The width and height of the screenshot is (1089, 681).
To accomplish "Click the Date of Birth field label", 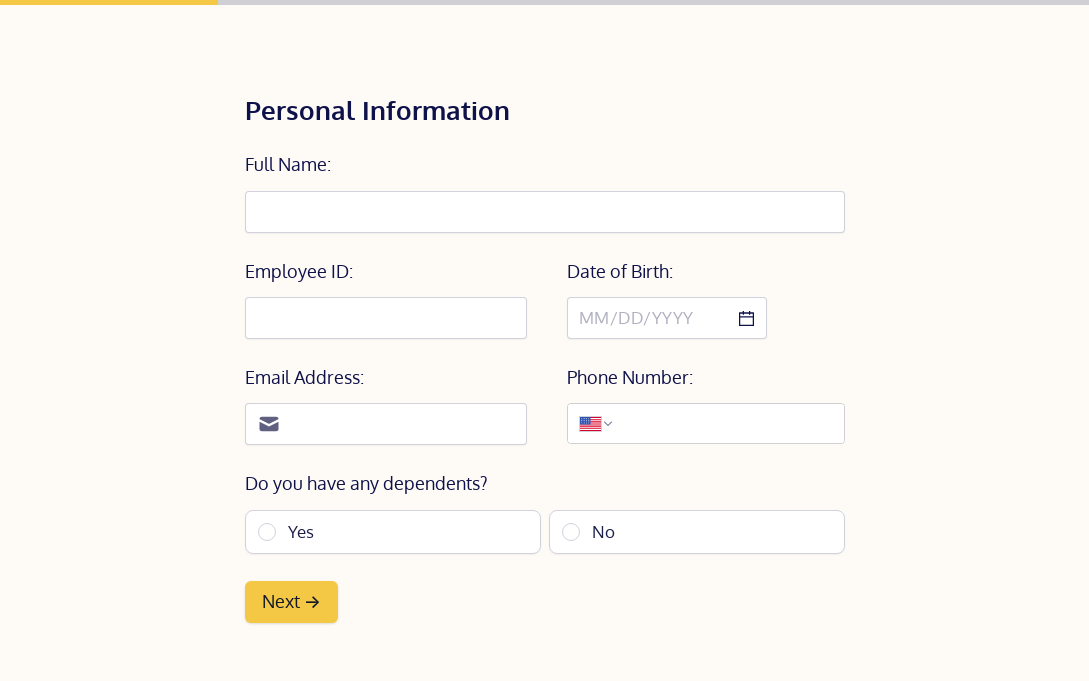I will [x=619, y=271].
